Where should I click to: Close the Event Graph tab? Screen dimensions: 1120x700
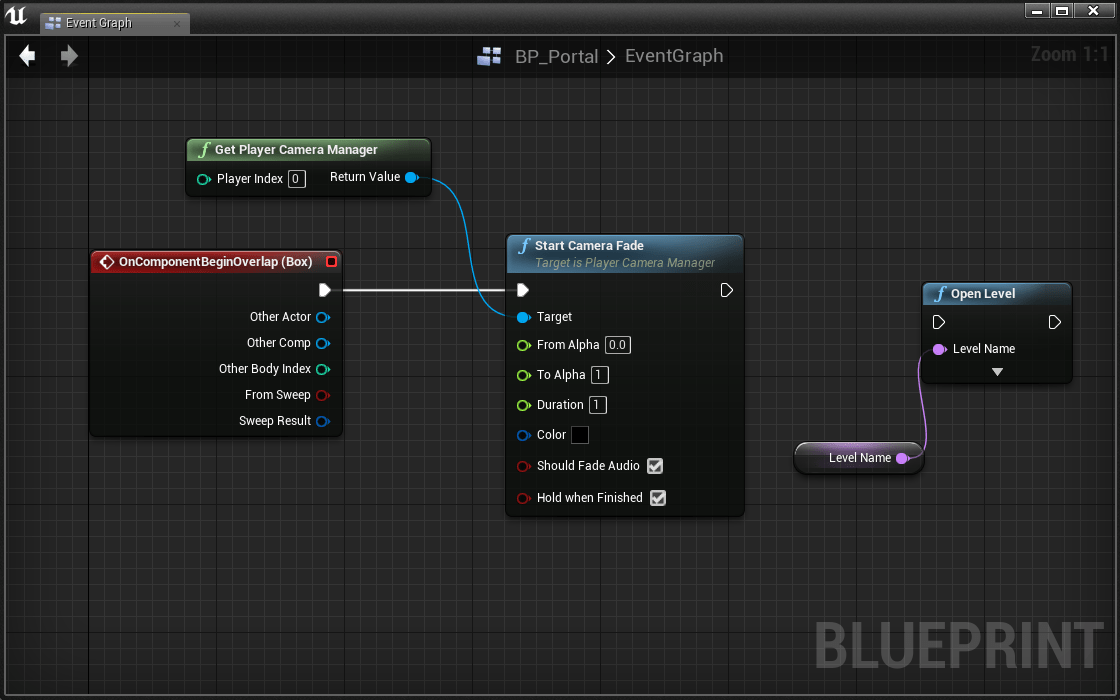tap(177, 24)
